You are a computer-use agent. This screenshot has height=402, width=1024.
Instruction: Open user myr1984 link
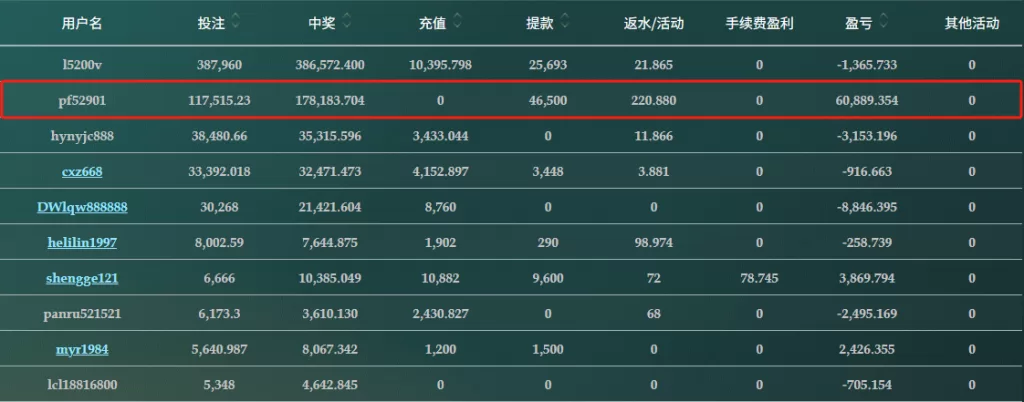pos(82,350)
